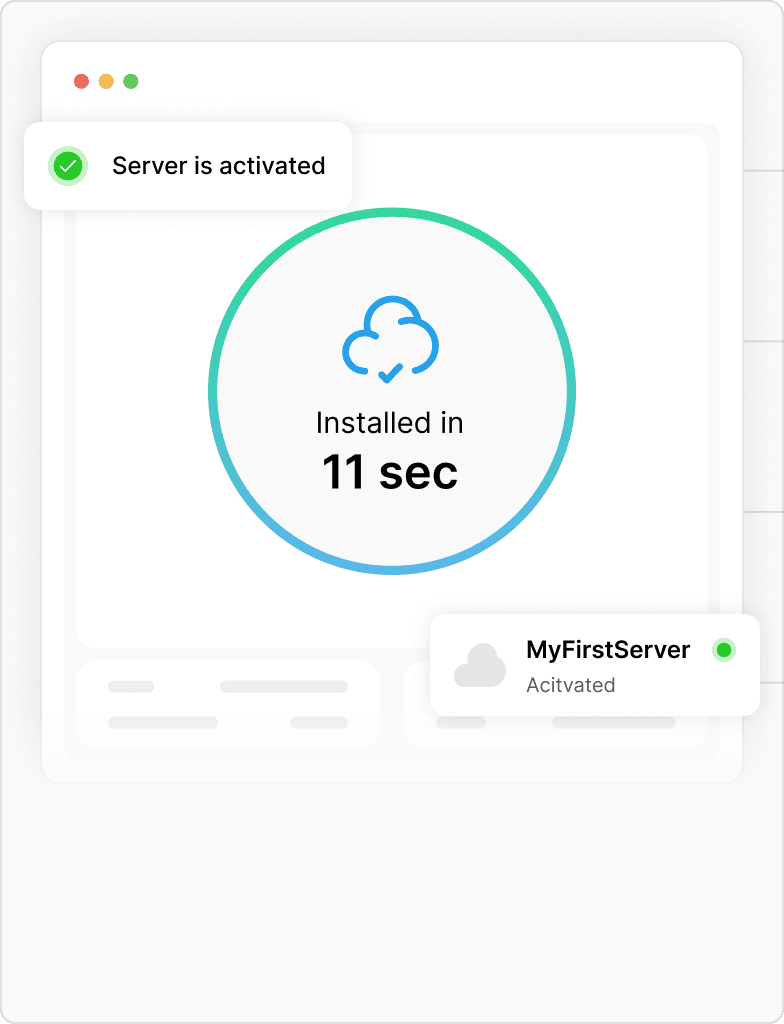784x1024 pixels.
Task: Click the grey cloud icon beside MyFirstServer
Action: tap(480, 666)
